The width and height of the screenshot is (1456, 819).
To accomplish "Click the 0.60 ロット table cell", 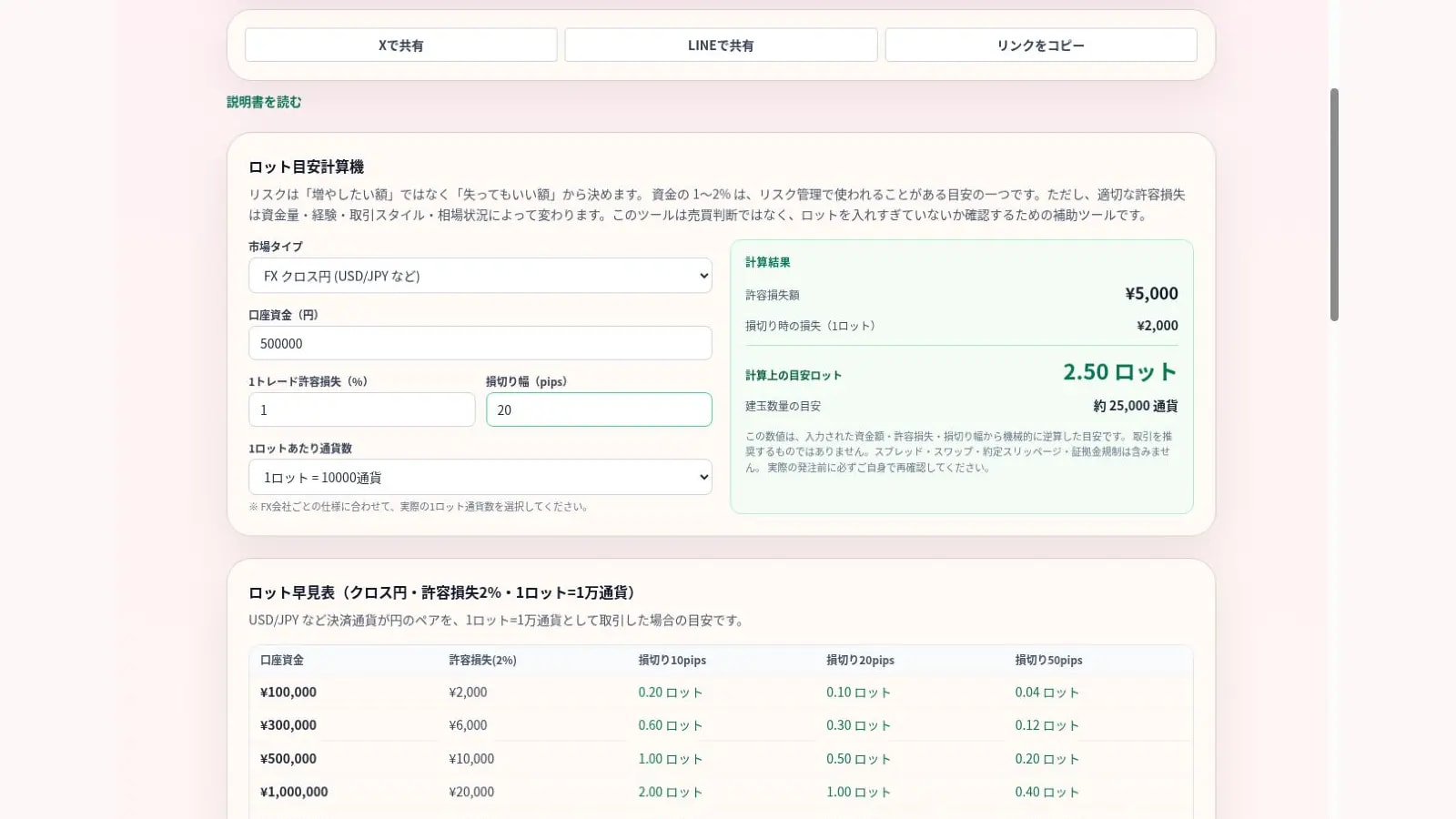I will click(x=671, y=725).
